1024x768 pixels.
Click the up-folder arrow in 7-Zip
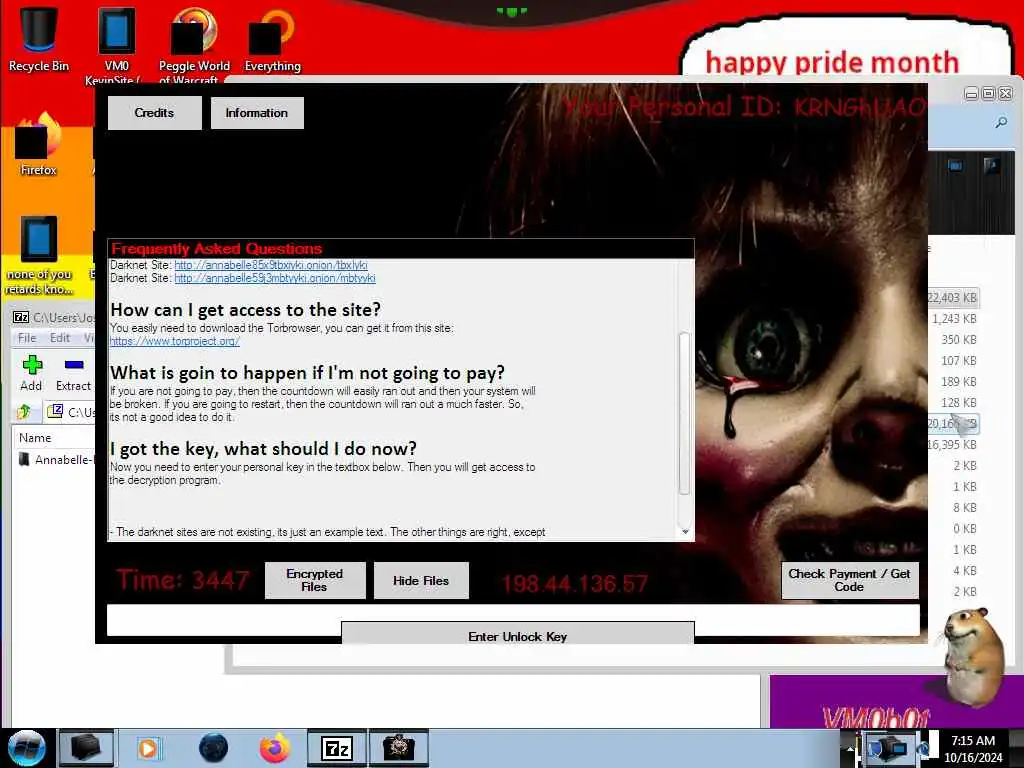24,411
